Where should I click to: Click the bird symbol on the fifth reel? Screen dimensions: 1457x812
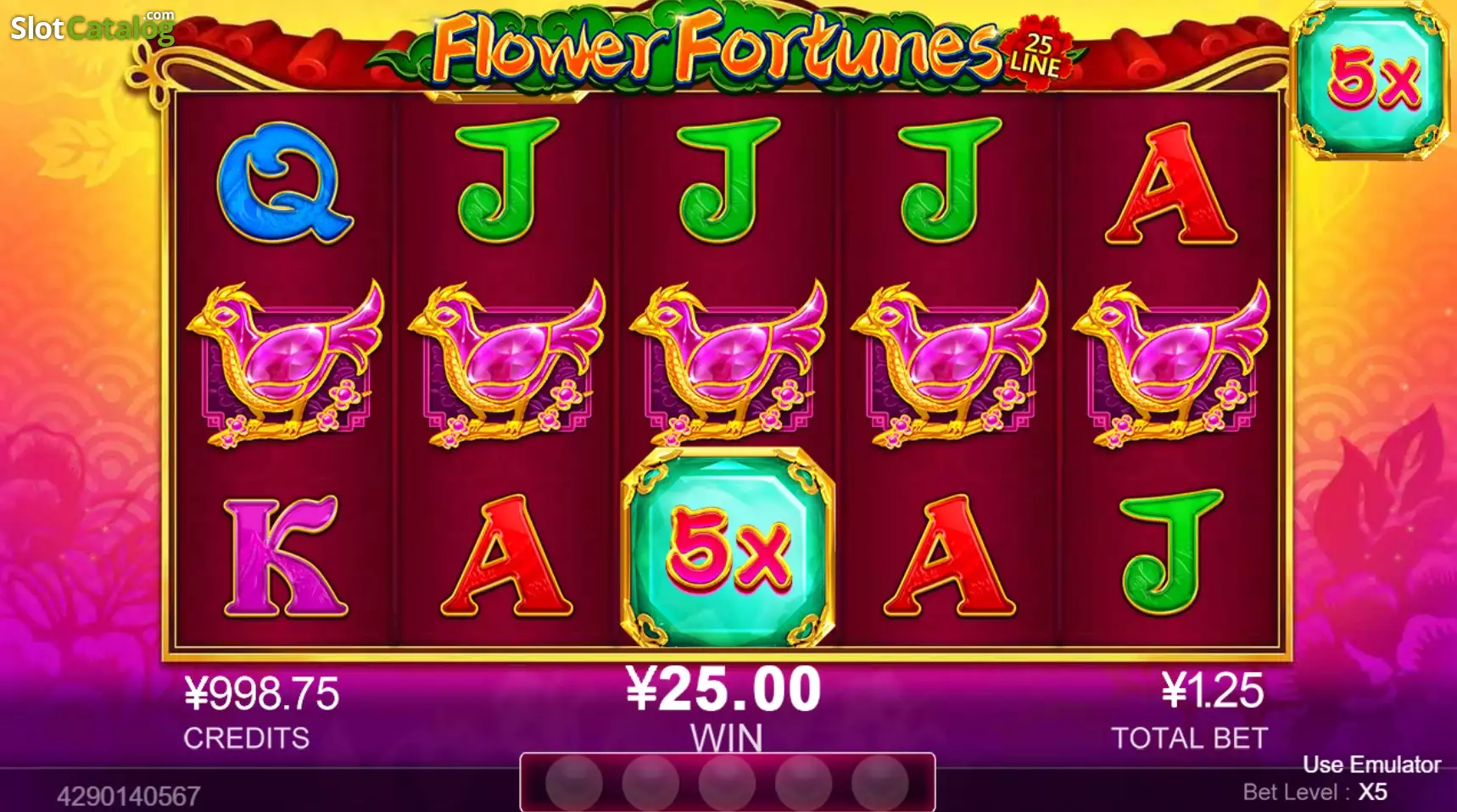point(1171,364)
